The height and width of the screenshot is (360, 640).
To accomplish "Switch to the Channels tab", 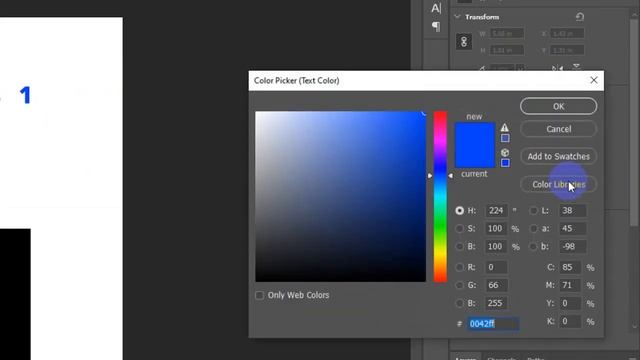I will [502, 358].
